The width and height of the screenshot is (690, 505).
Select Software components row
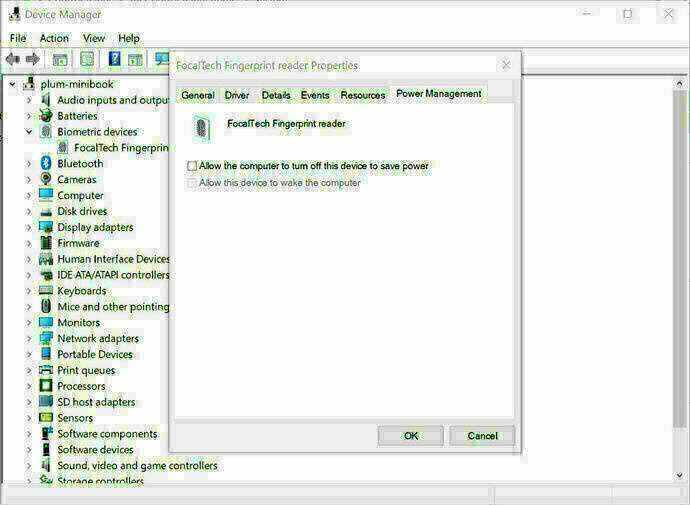[x=107, y=434]
